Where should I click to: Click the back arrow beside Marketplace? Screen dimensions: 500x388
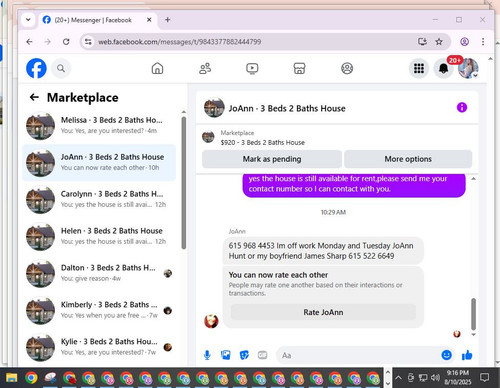[34, 97]
